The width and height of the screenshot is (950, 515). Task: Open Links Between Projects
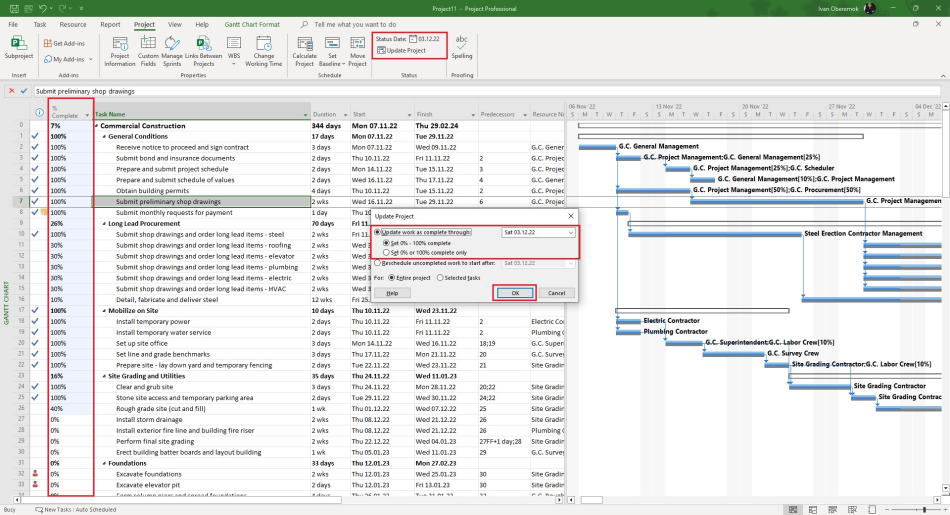[204, 51]
